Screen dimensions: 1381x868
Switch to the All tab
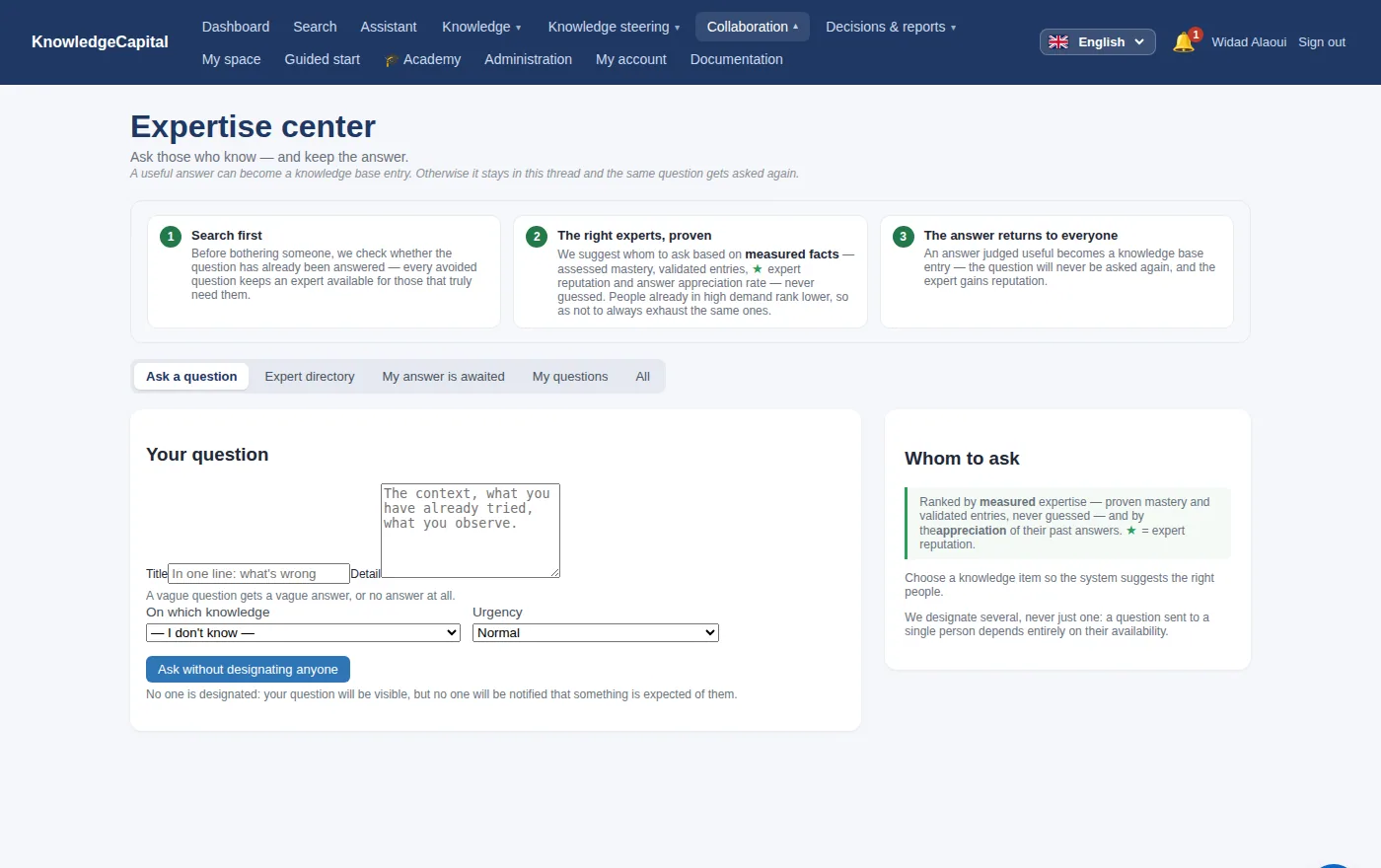(643, 376)
